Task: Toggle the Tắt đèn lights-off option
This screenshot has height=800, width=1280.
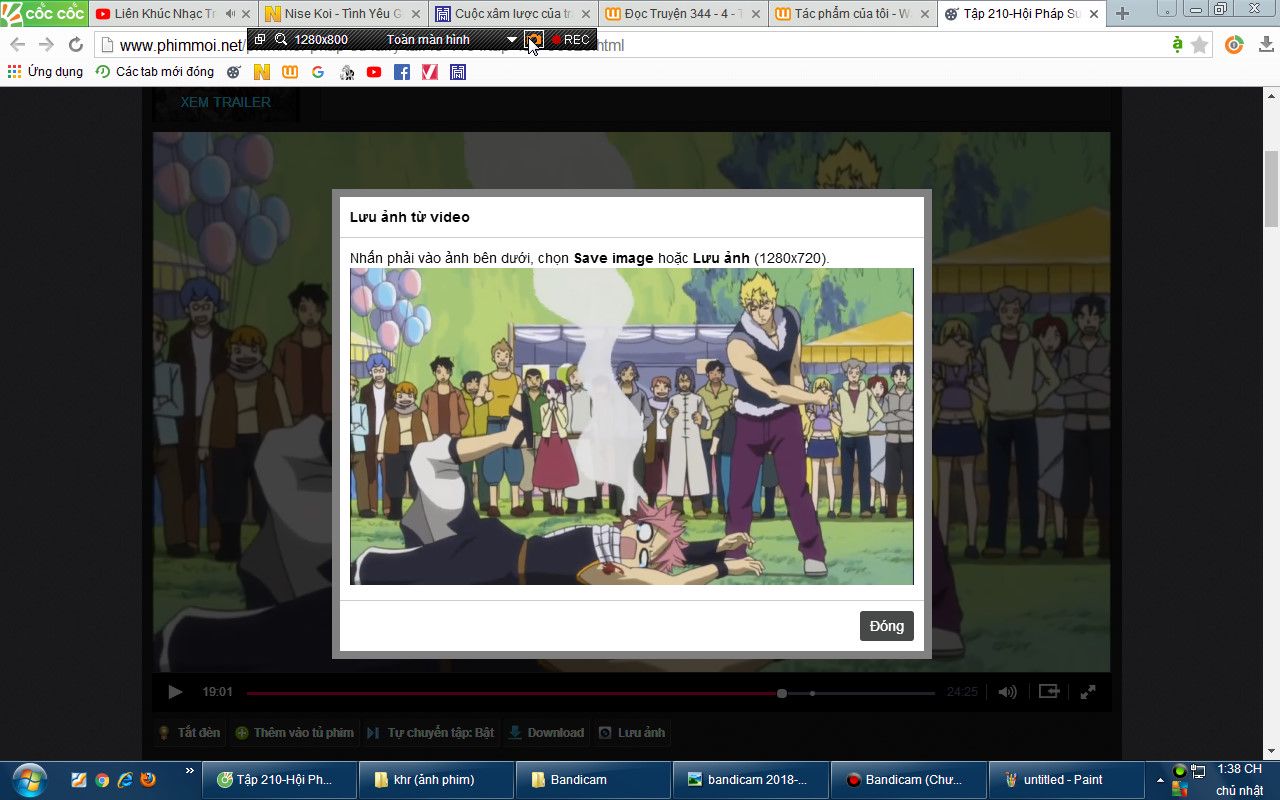Action: [189, 733]
